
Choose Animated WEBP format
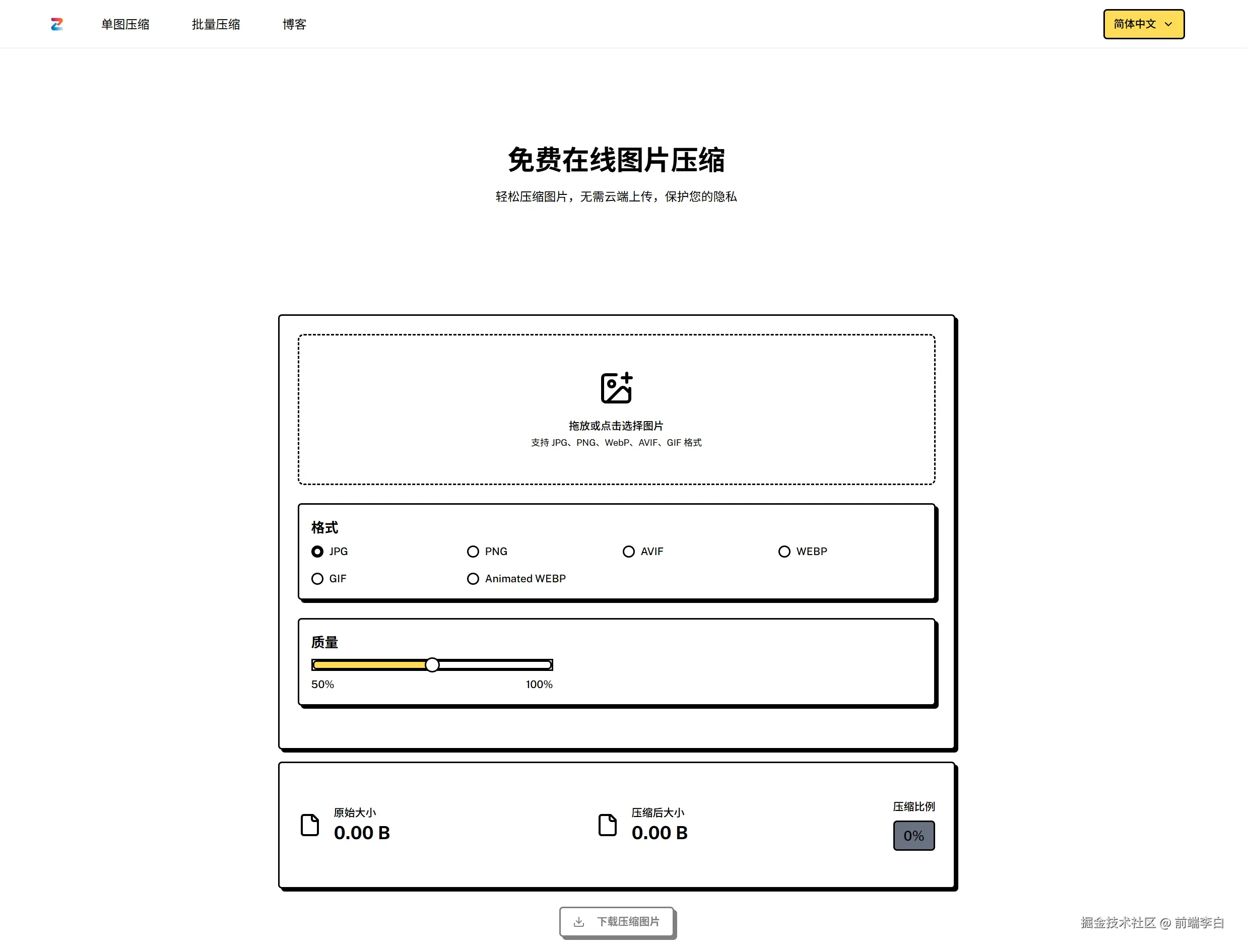(473, 579)
